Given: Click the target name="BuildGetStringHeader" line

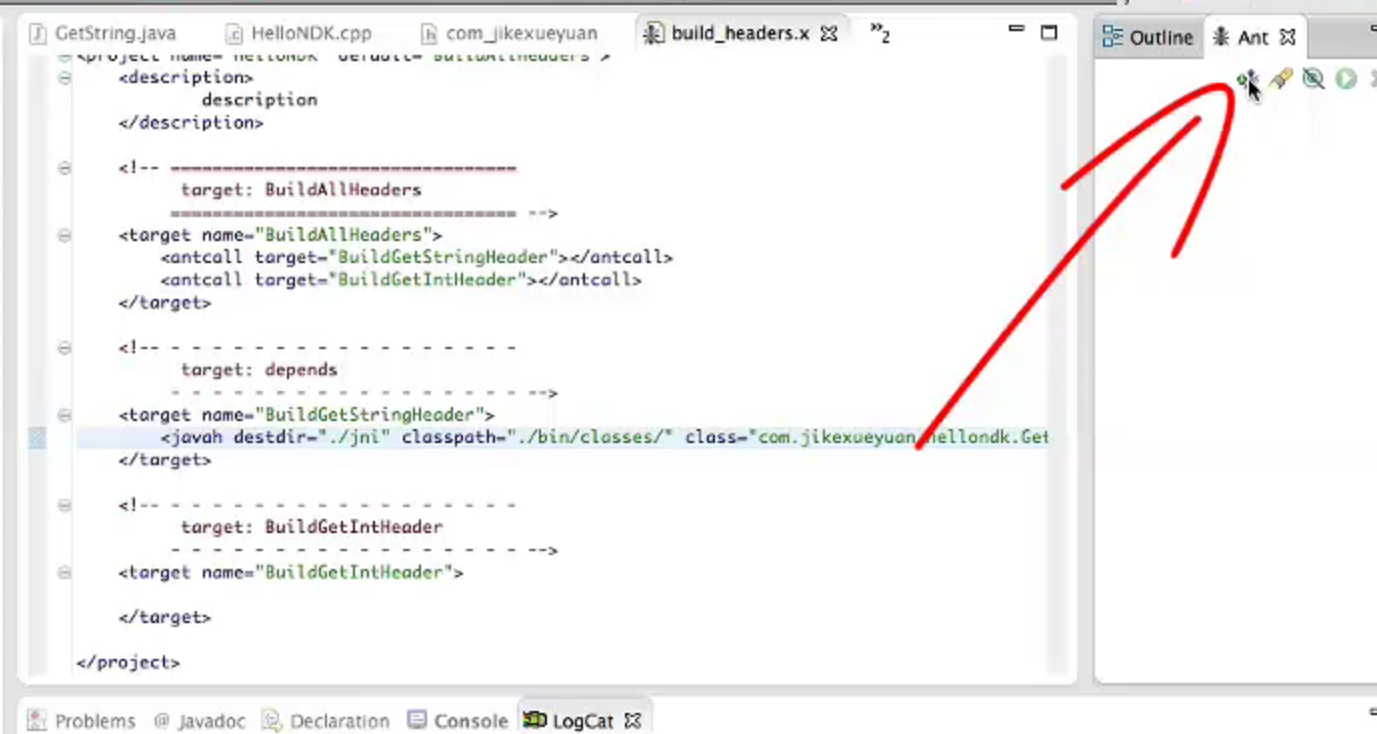Looking at the screenshot, I should point(306,414).
